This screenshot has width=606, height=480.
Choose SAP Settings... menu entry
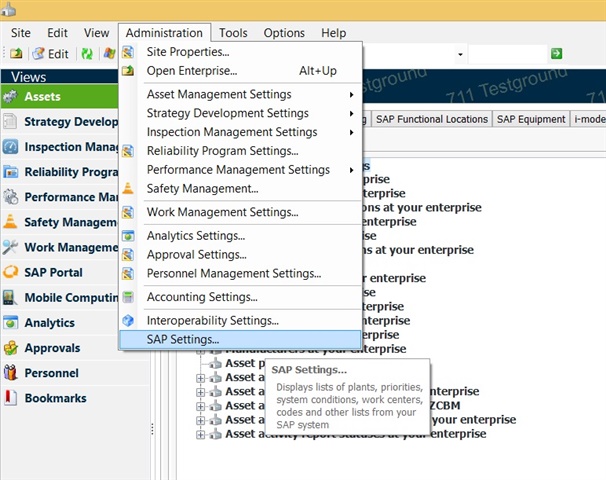tap(240, 339)
